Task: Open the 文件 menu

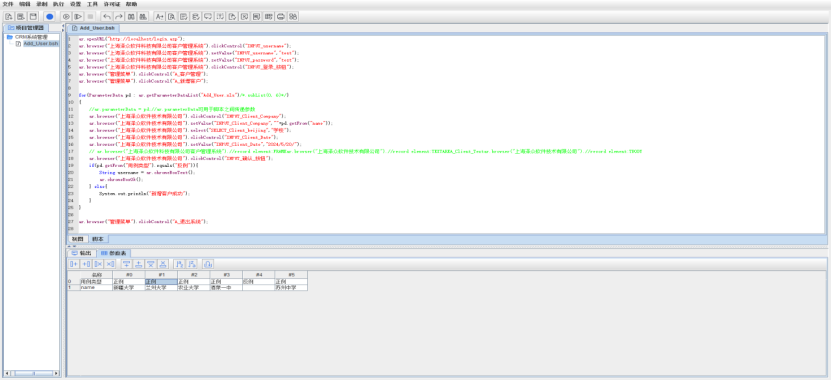Action: point(7,4)
